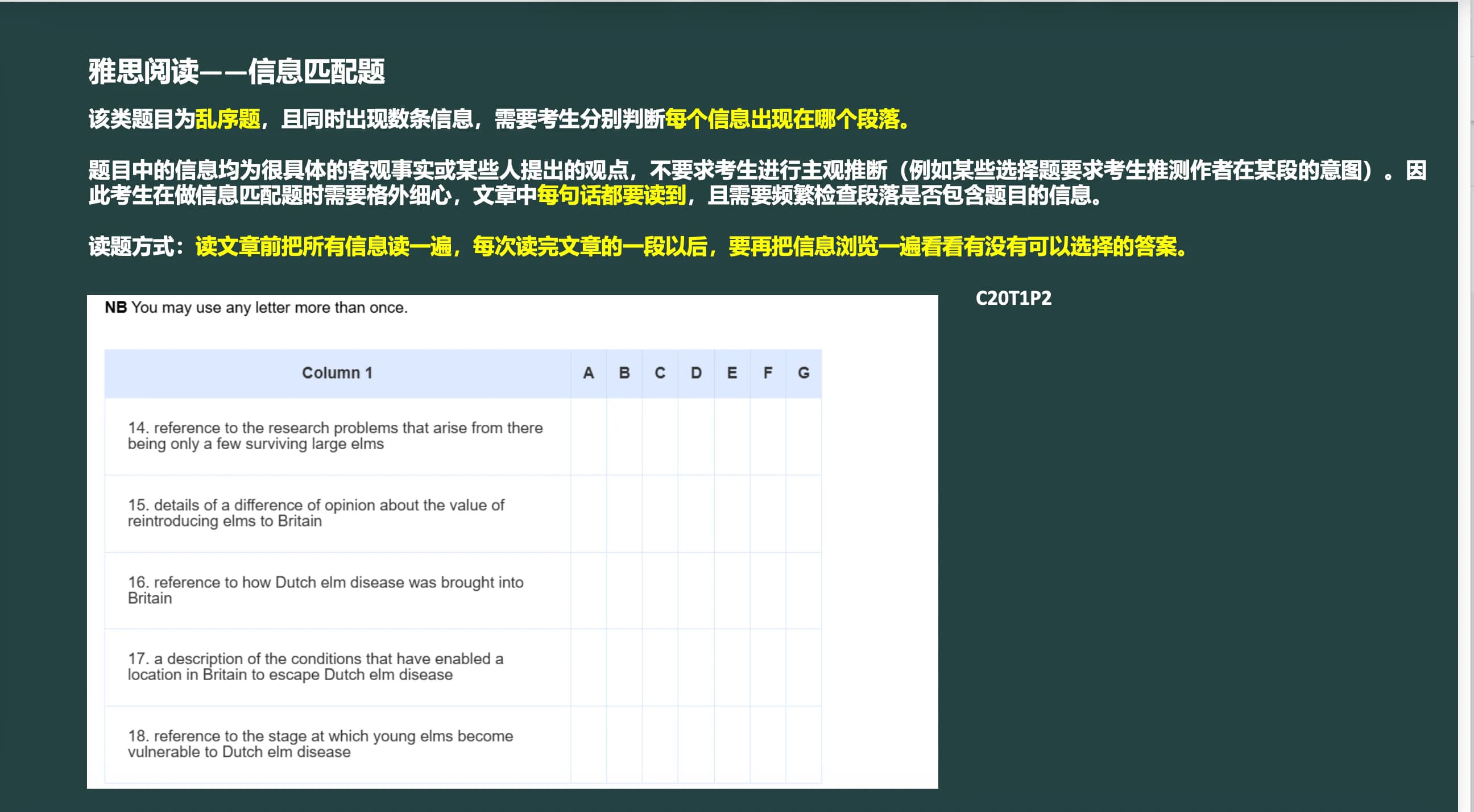Select answer cell A for question 16

point(588,591)
